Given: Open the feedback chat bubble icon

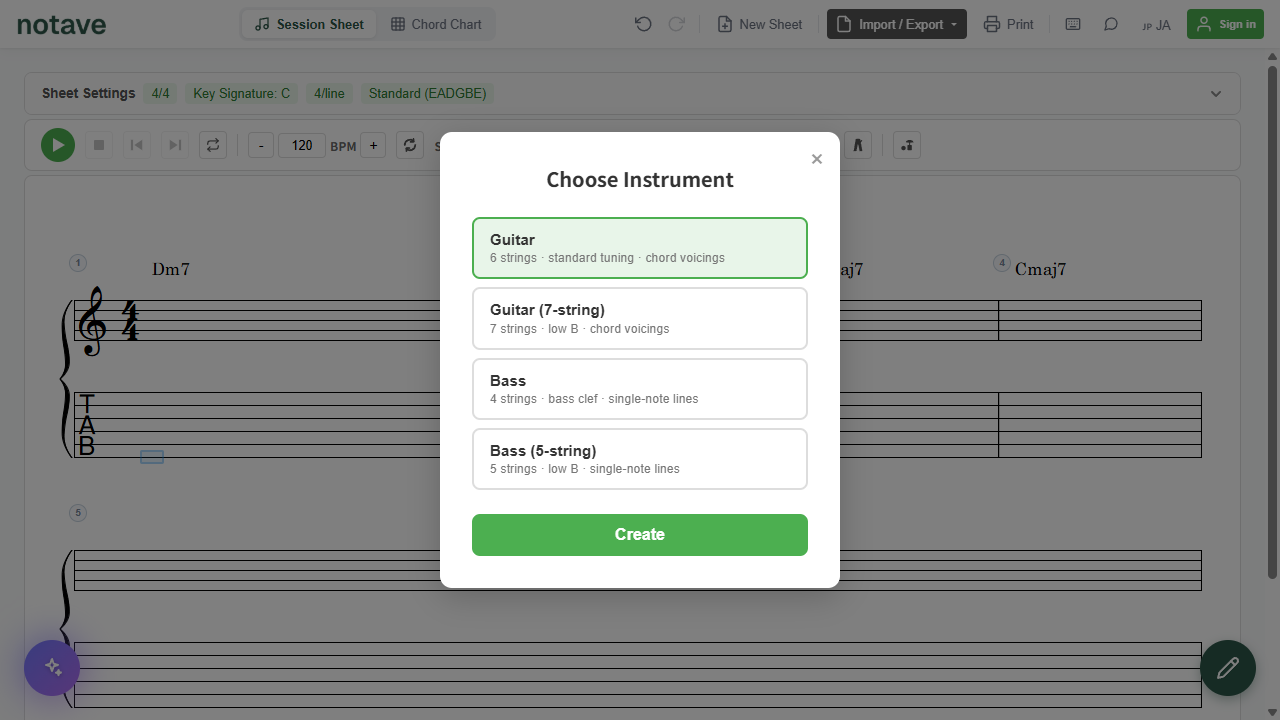Looking at the screenshot, I should coord(1111,24).
